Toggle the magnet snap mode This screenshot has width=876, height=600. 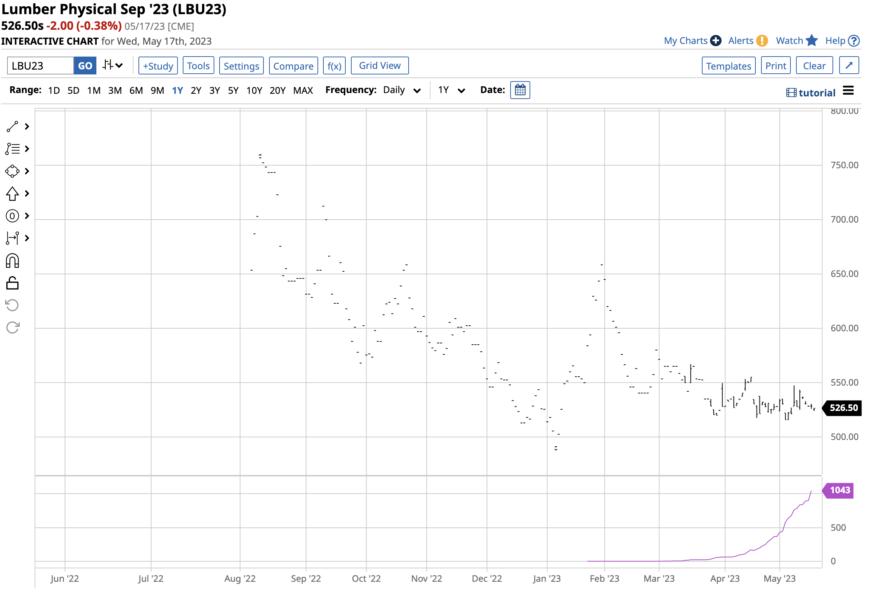12,261
